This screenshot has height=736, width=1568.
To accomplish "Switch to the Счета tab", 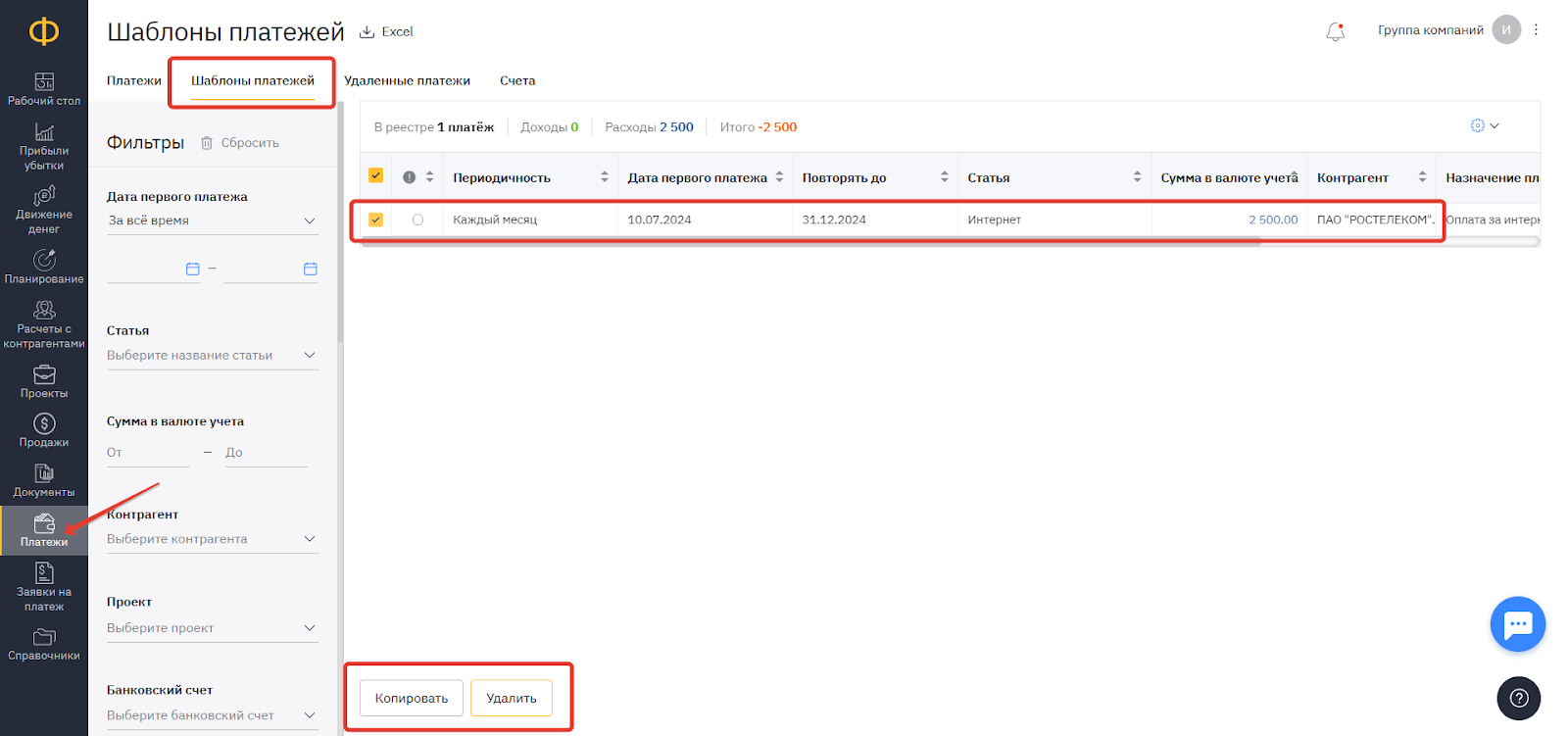I will 517,80.
